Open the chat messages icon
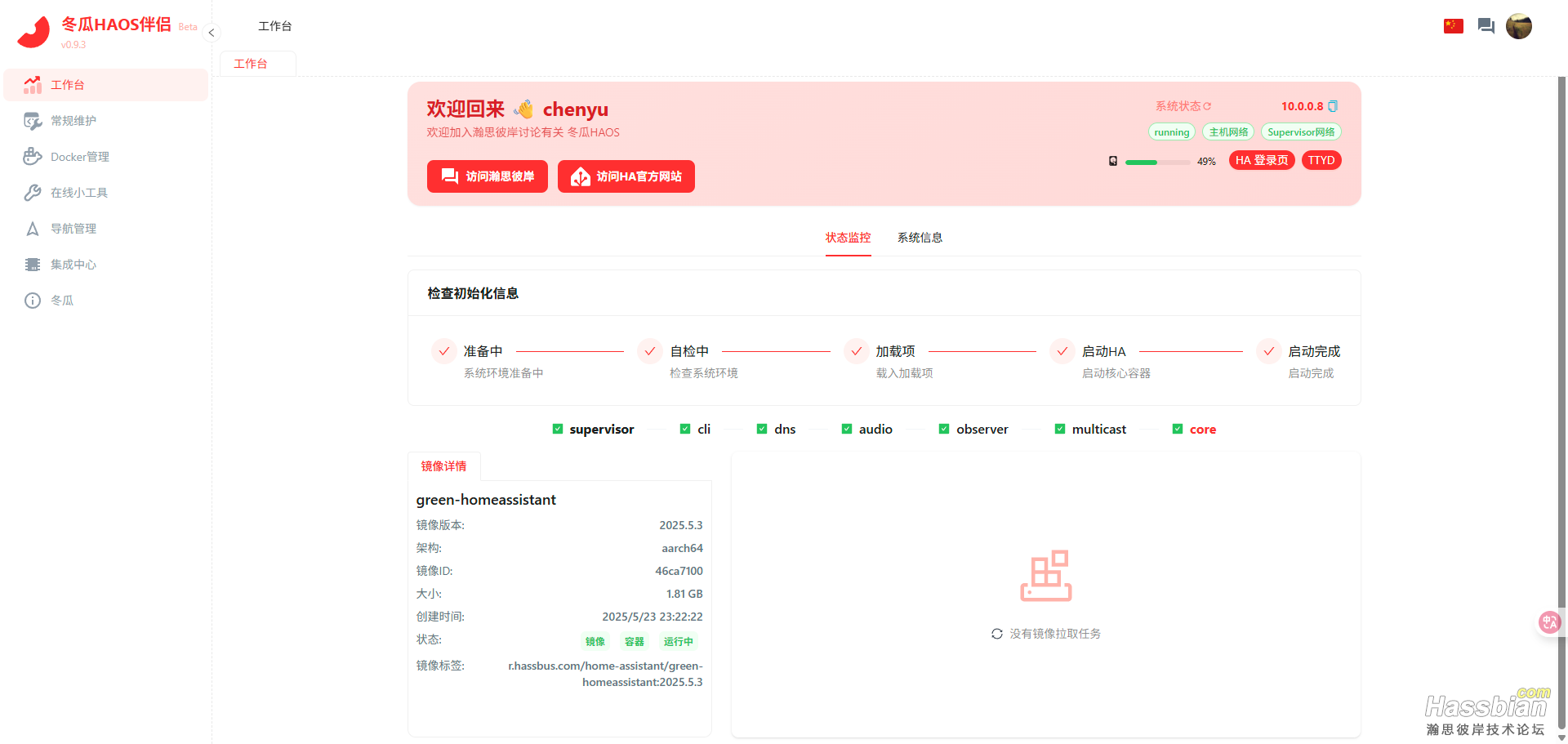This screenshot has width=1568, height=744. tap(1486, 26)
